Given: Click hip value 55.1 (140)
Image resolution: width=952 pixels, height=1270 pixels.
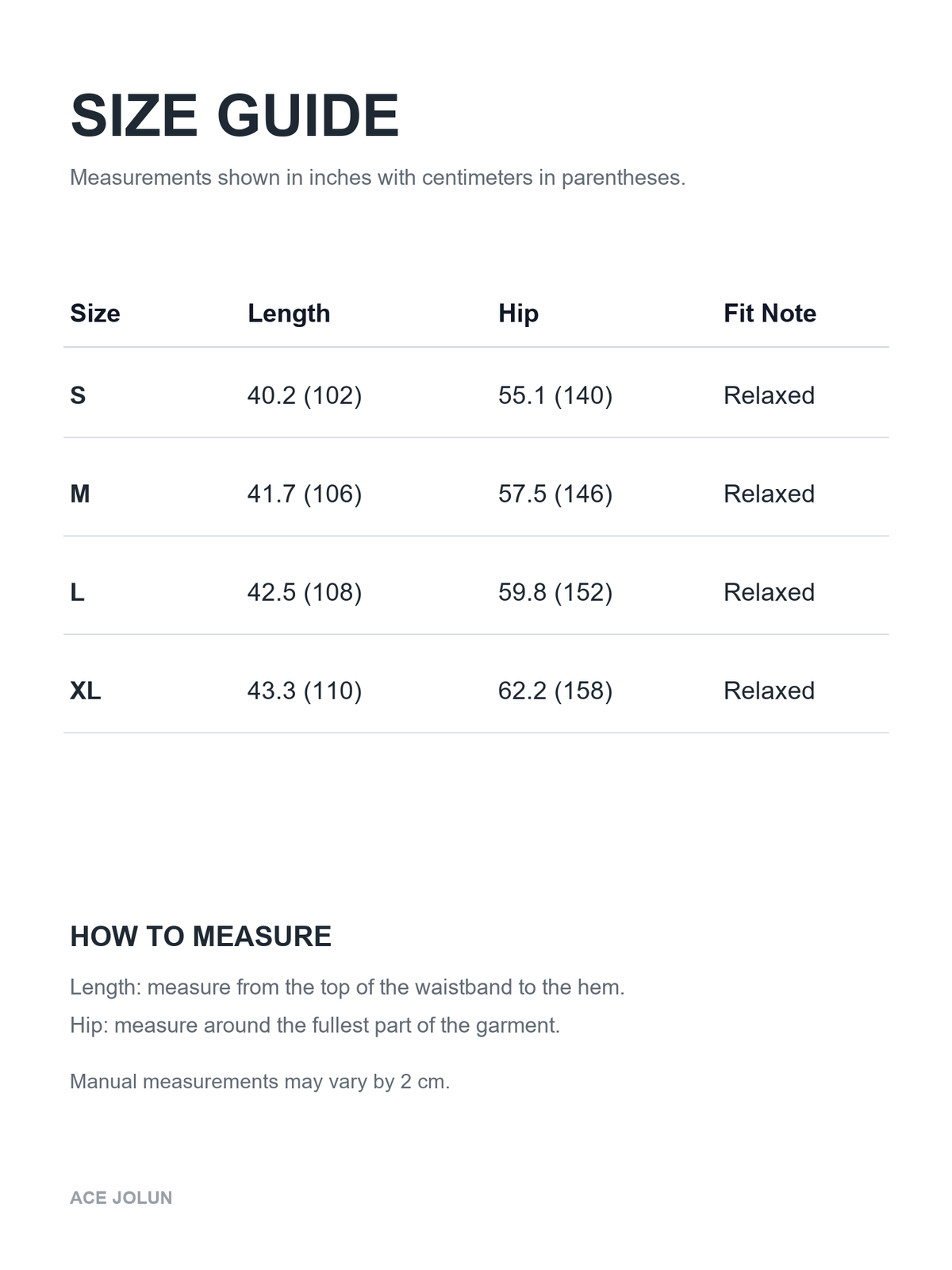Looking at the screenshot, I should [x=555, y=395].
